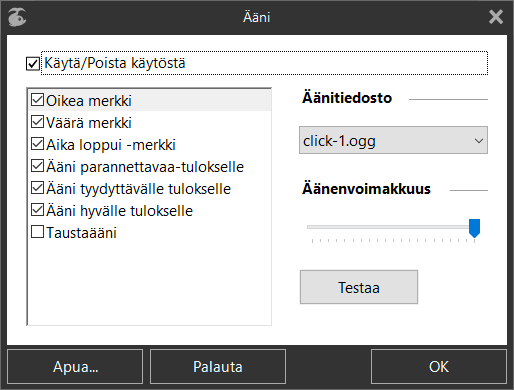This screenshot has height=390, width=514.
Task: Toggle Ääni parannettavaa-tulokselle checkbox
Action: point(37,166)
